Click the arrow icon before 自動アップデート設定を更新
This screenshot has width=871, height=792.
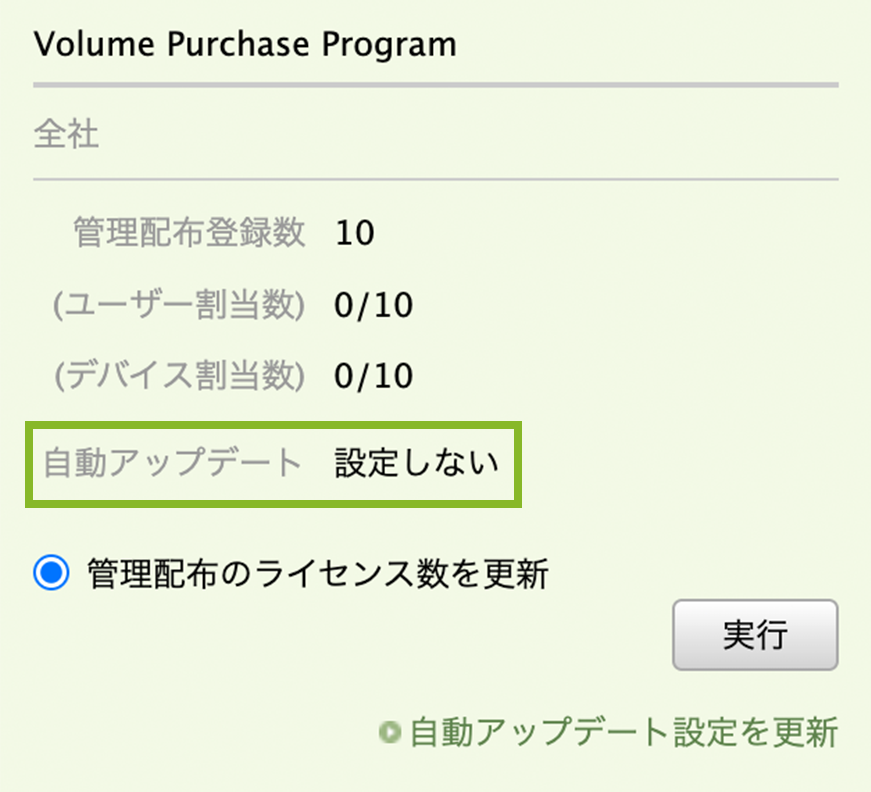tap(389, 733)
